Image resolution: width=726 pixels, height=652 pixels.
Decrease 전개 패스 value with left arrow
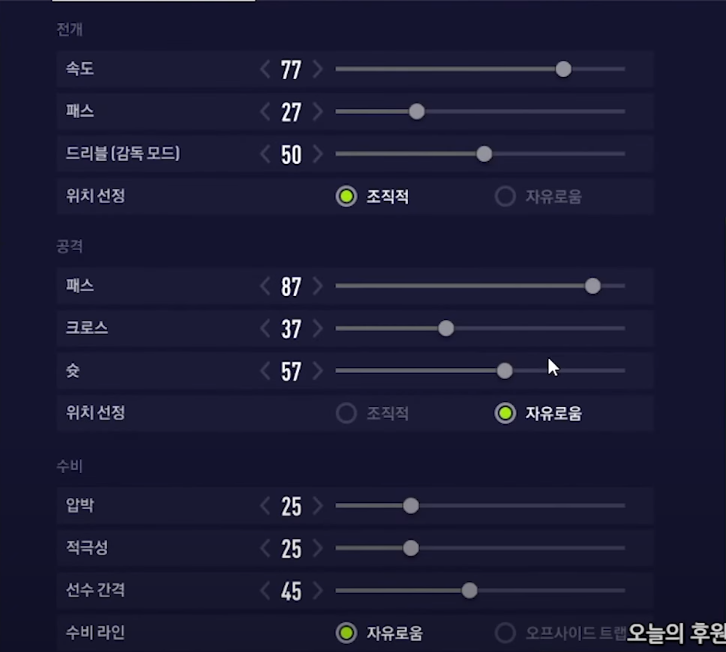tap(265, 111)
